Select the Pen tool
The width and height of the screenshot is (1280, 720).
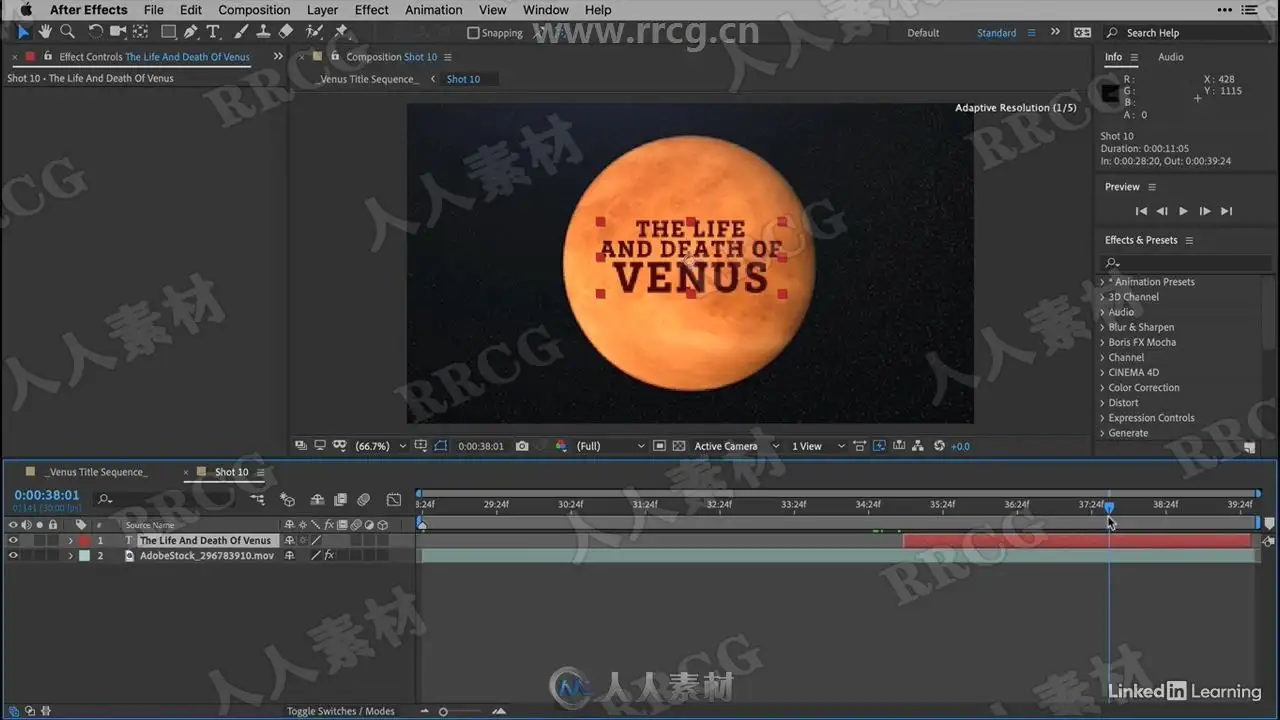click(x=191, y=33)
